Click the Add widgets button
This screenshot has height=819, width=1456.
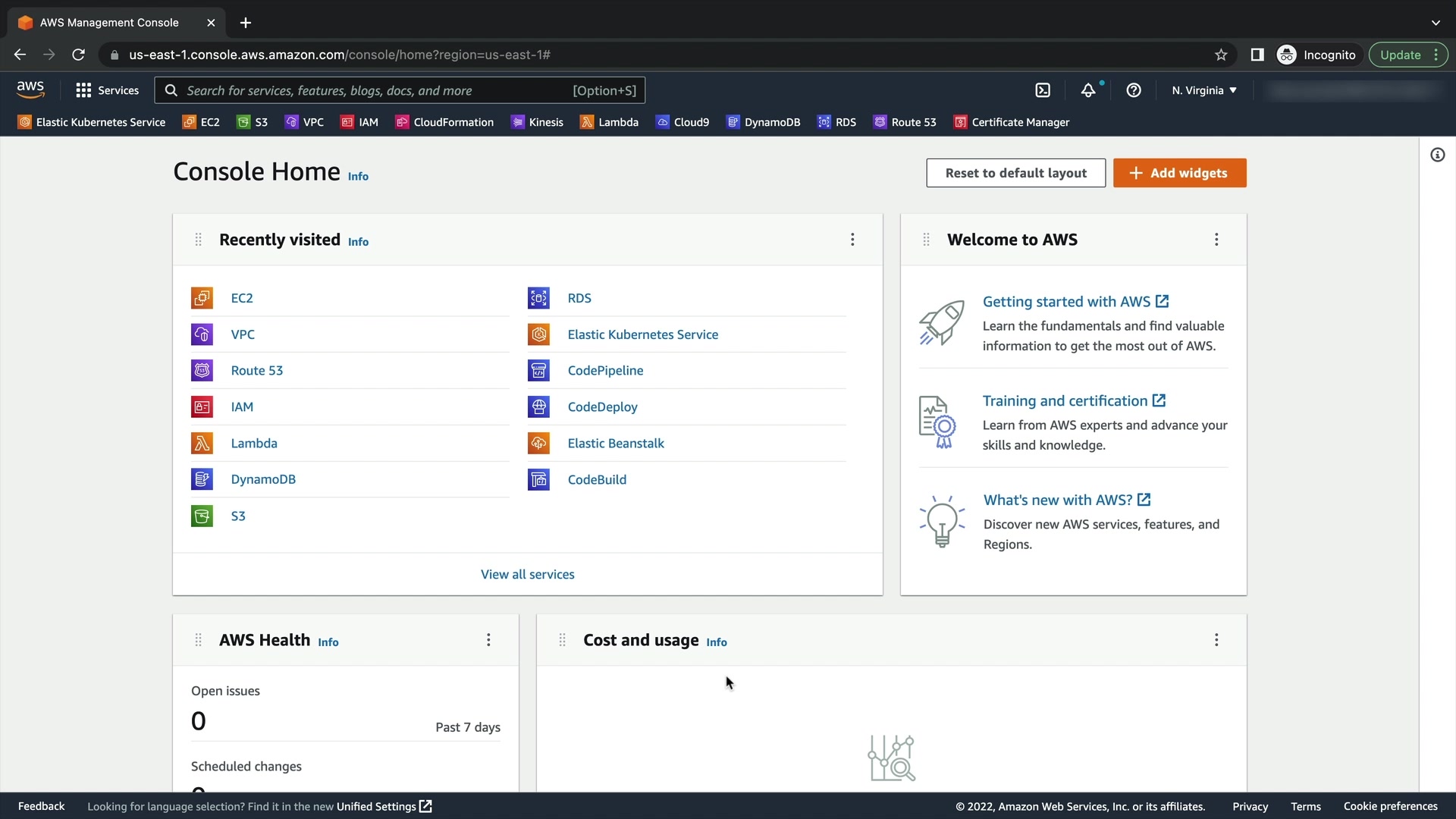coord(1179,173)
